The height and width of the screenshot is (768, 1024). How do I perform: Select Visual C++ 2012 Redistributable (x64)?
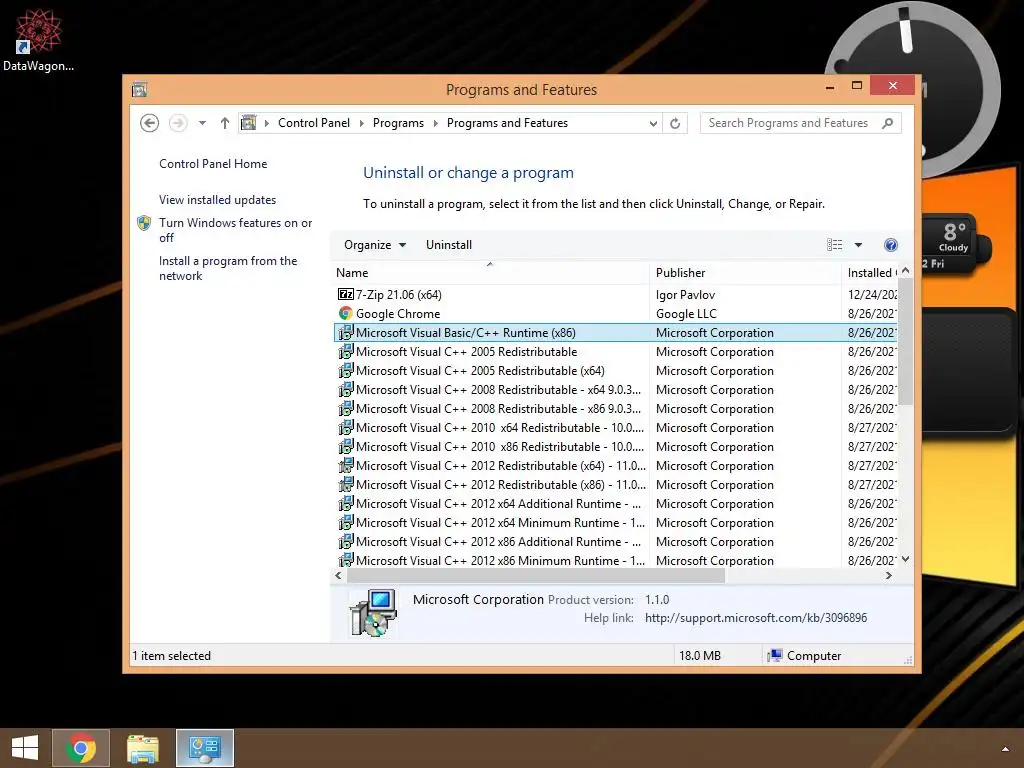615,465
